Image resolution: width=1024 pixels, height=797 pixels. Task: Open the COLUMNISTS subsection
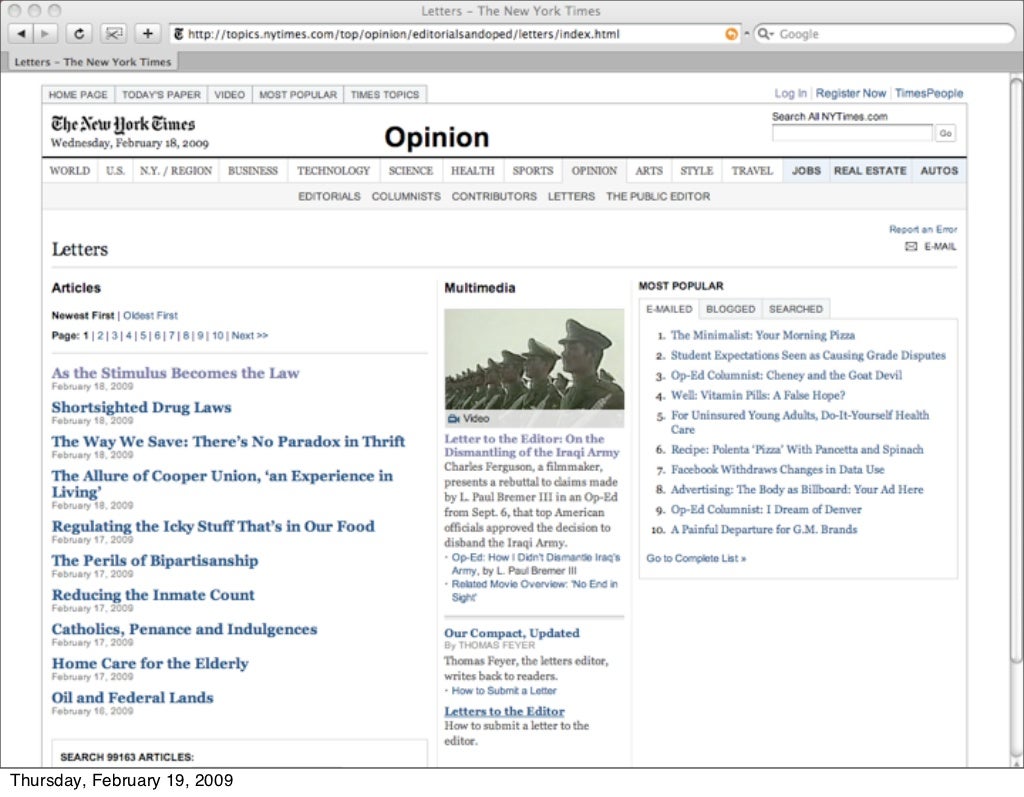click(x=406, y=197)
